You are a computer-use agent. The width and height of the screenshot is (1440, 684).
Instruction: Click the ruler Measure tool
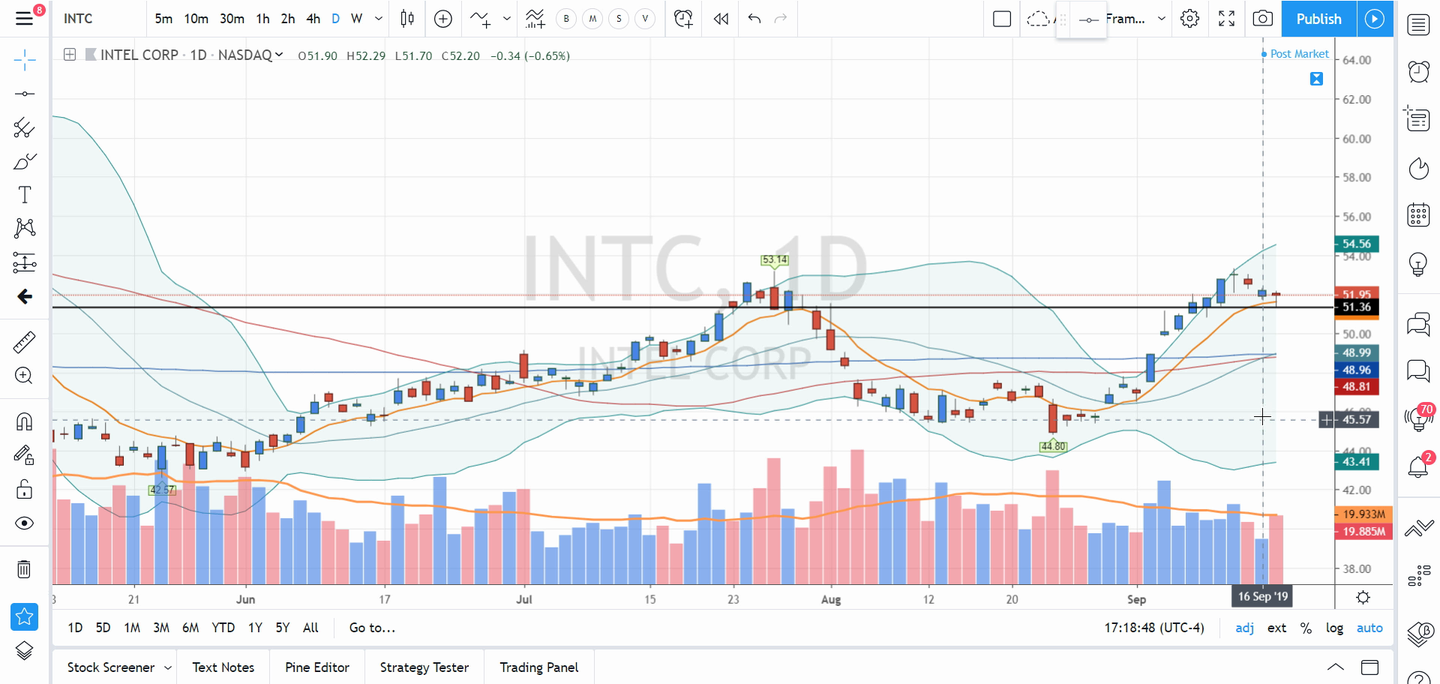[24, 343]
